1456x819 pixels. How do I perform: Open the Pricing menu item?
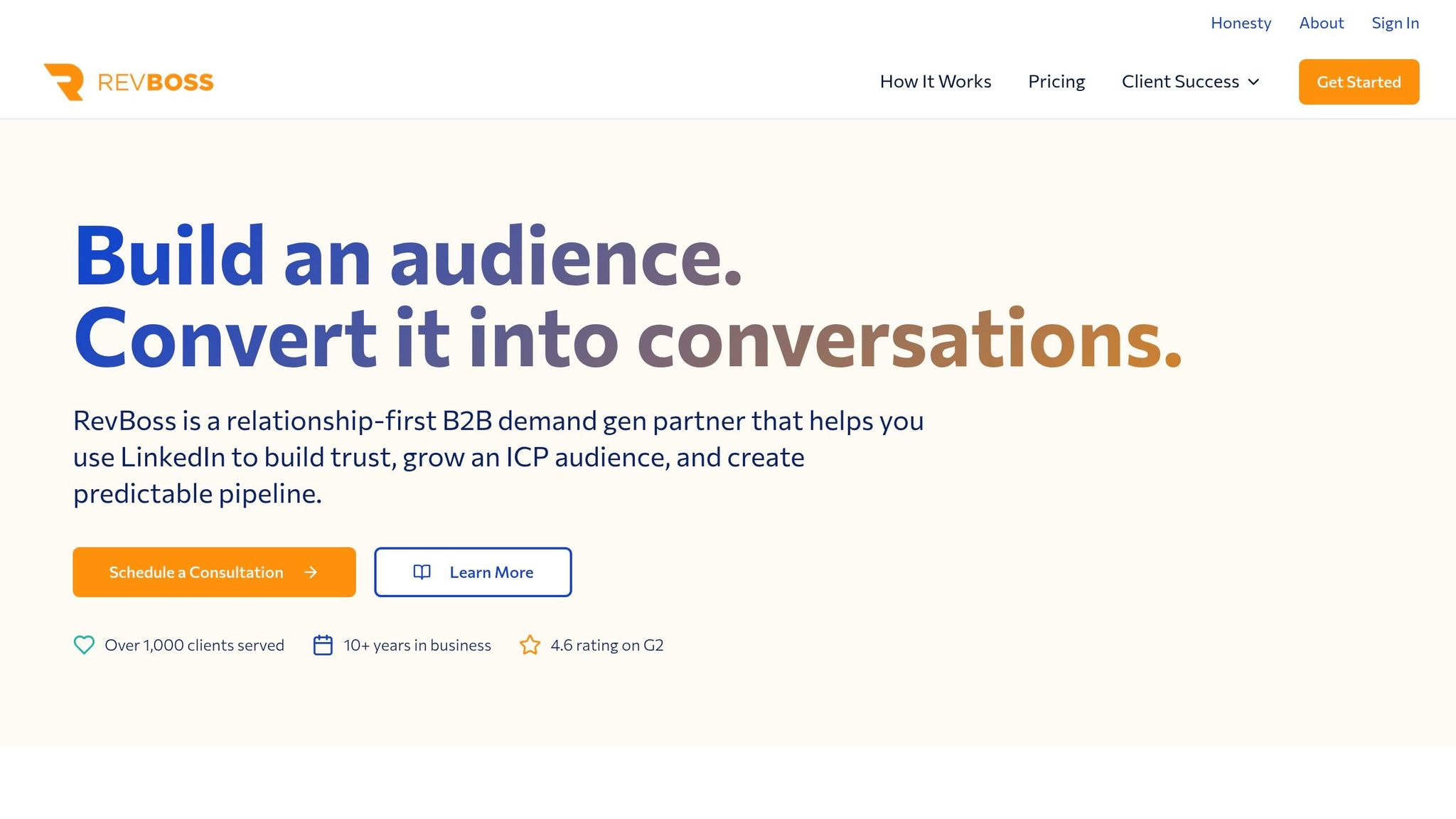click(1056, 82)
